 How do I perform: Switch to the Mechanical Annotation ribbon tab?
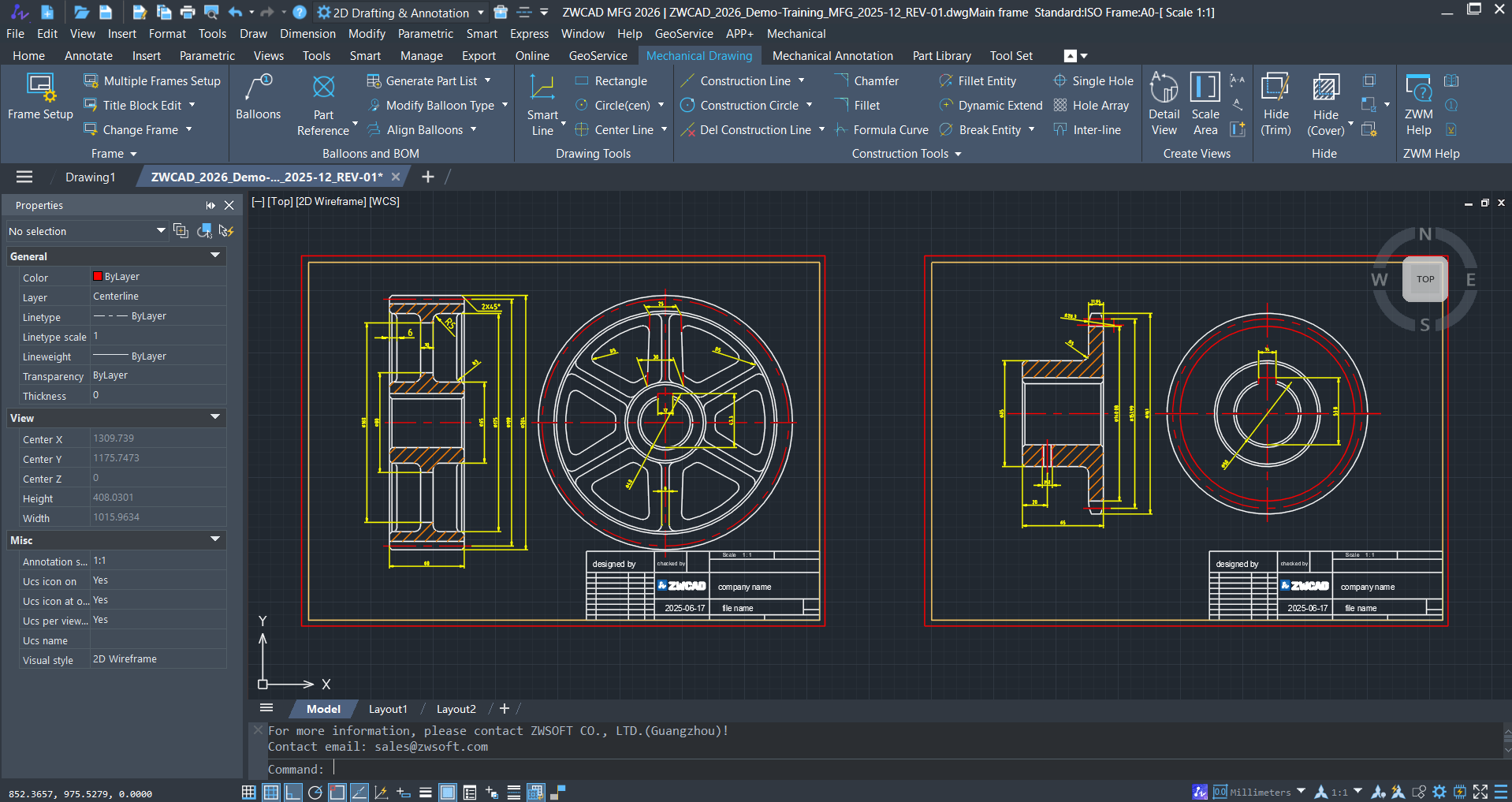point(832,56)
